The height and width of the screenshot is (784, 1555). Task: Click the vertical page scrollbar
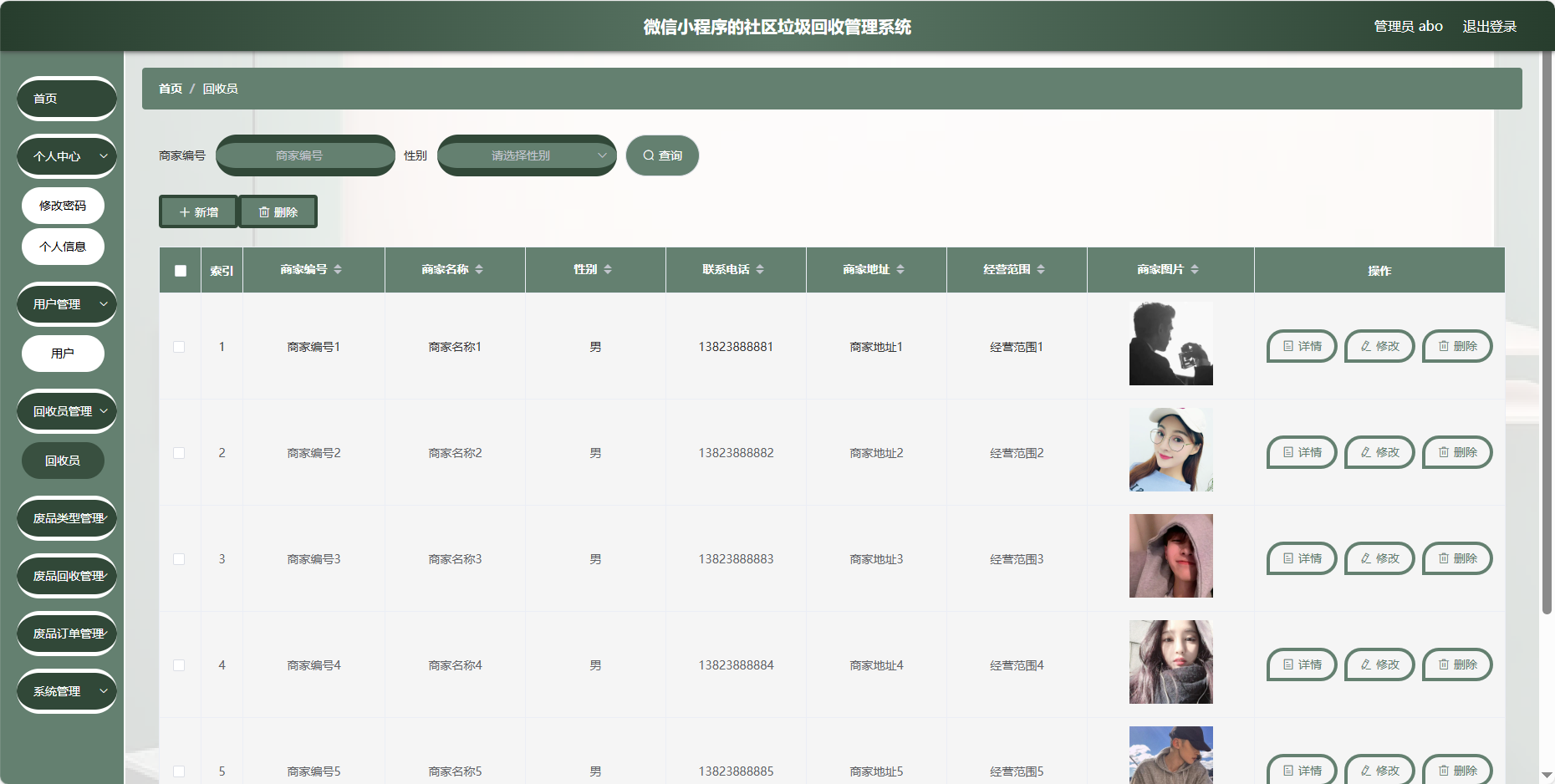(x=1547, y=334)
